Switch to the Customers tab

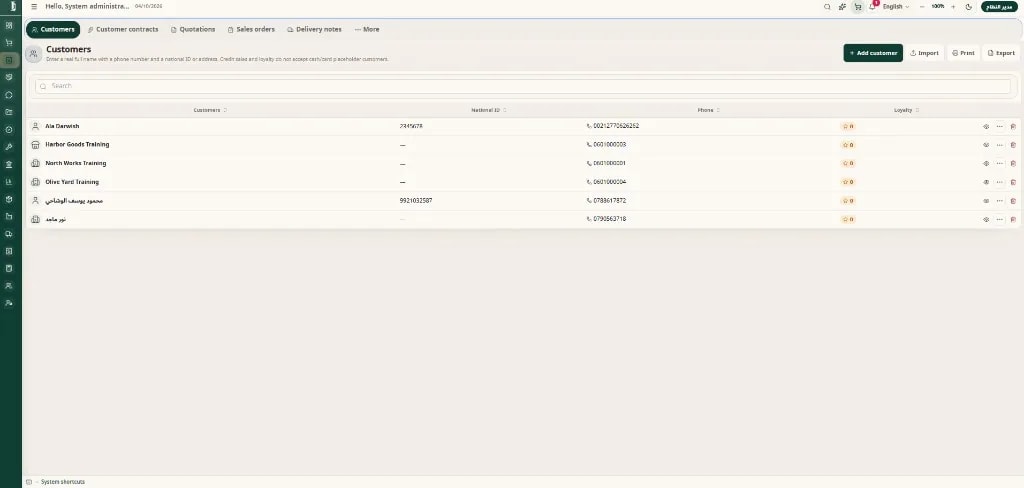point(53,29)
